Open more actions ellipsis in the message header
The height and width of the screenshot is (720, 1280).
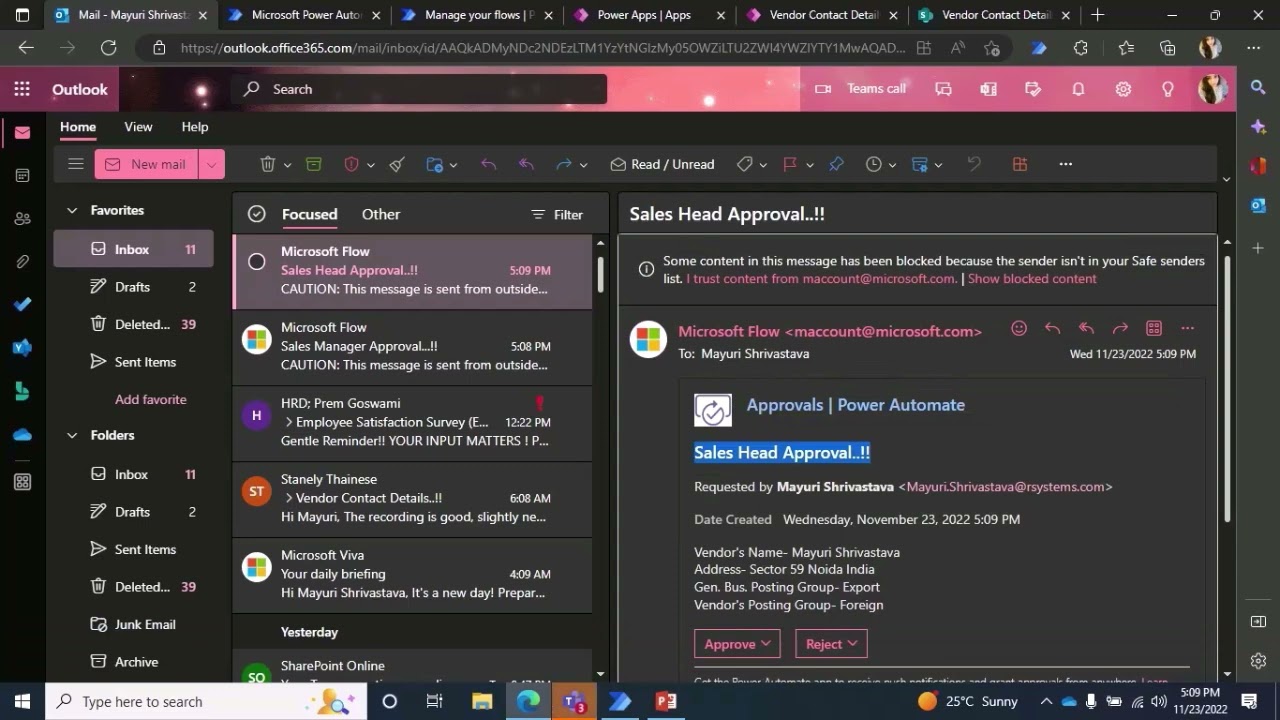click(x=1187, y=328)
